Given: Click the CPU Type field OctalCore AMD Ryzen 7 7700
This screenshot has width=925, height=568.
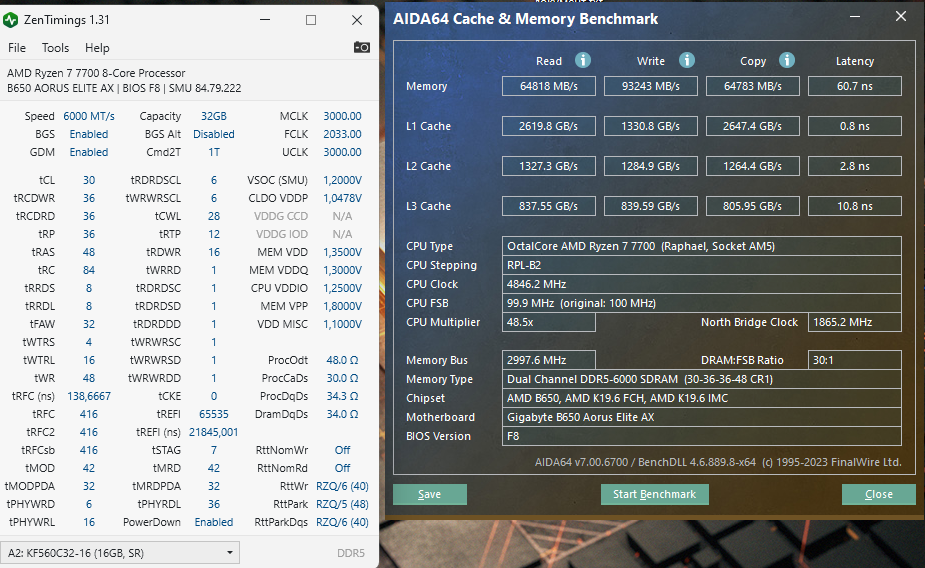Looking at the screenshot, I should coord(701,246).
